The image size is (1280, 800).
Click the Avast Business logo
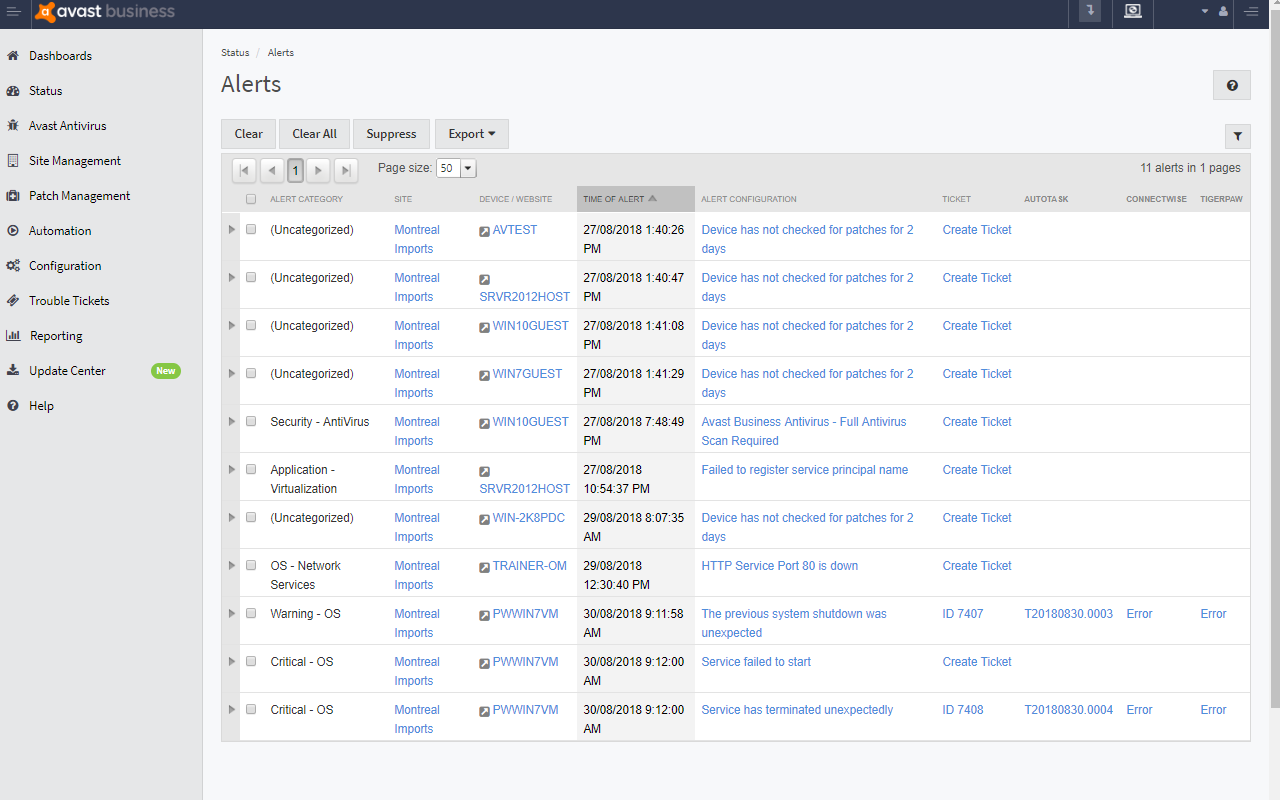tap(100, 13)
